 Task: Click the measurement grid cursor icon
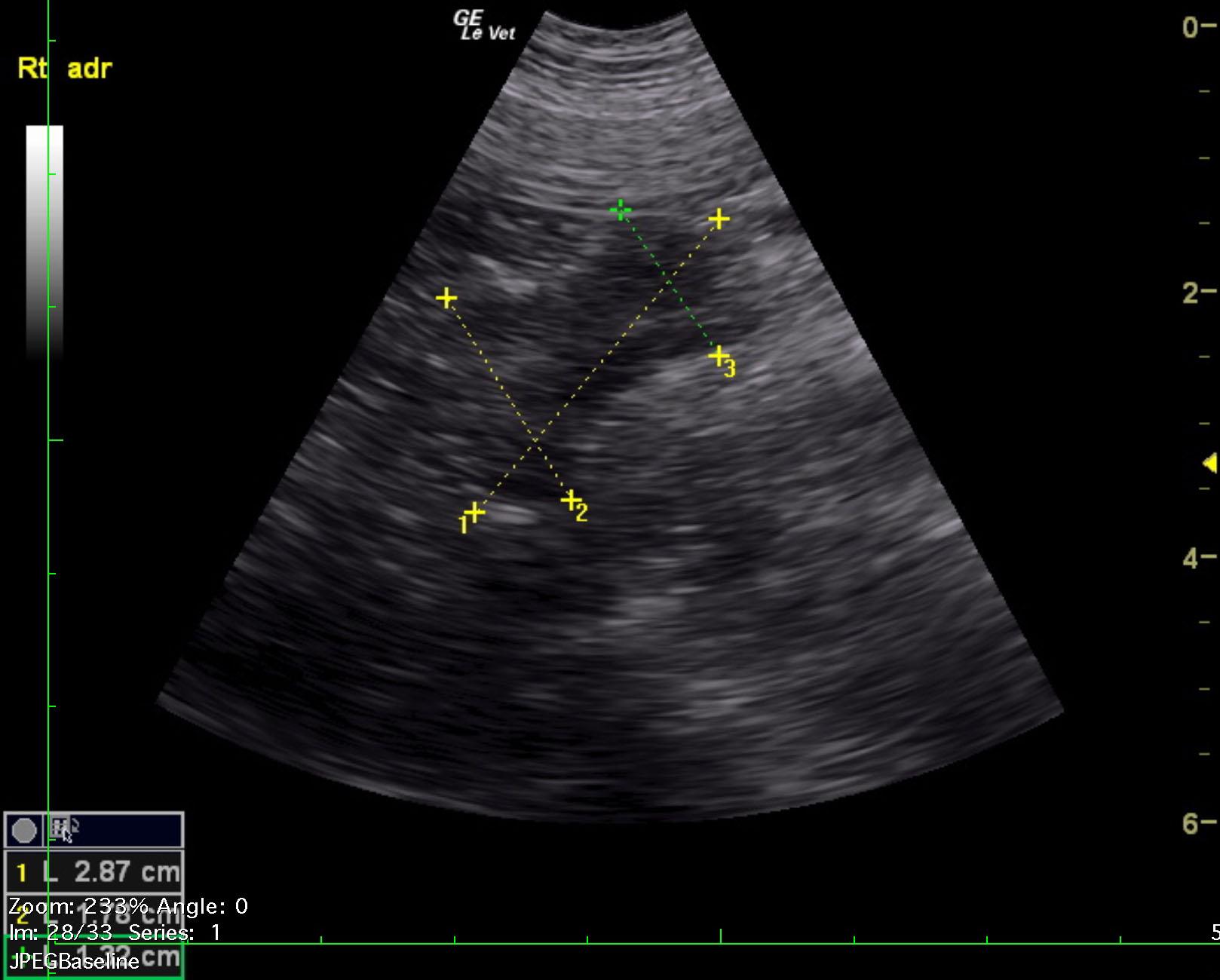click(x=62, y=828)
